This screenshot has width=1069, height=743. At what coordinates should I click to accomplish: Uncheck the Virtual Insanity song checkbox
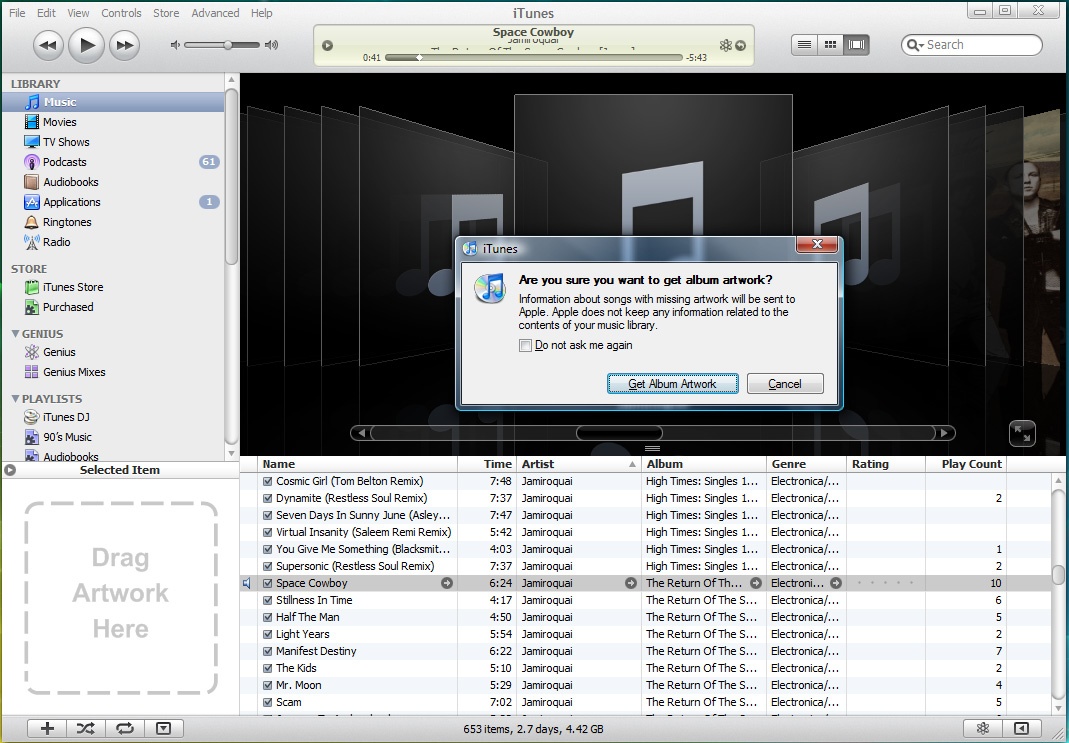coord(268,532)
